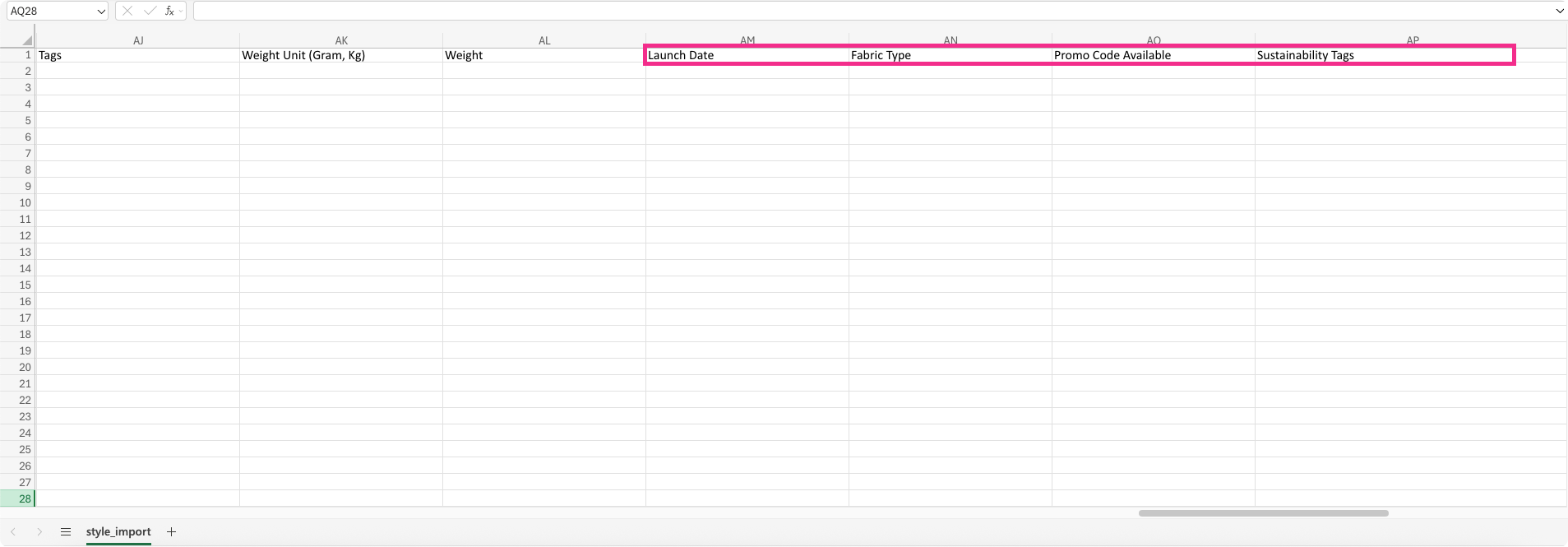1568x547 pixels.
Task: Add a new sheet with plus icon
Action: 171,532
